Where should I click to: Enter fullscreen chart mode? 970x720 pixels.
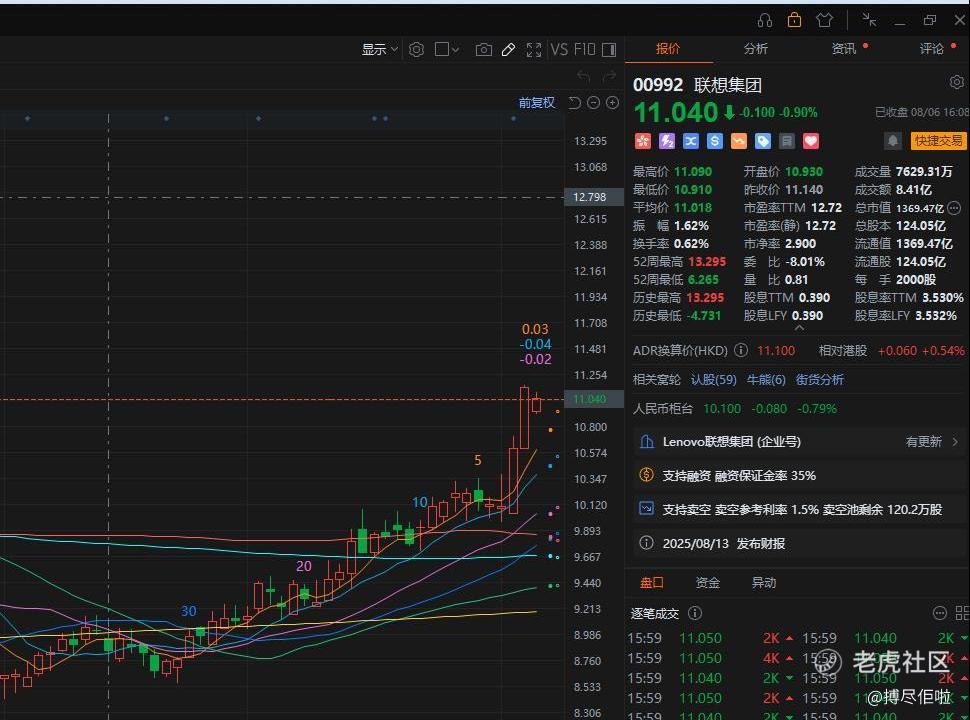pyautogui.click(x=533, y=49)
